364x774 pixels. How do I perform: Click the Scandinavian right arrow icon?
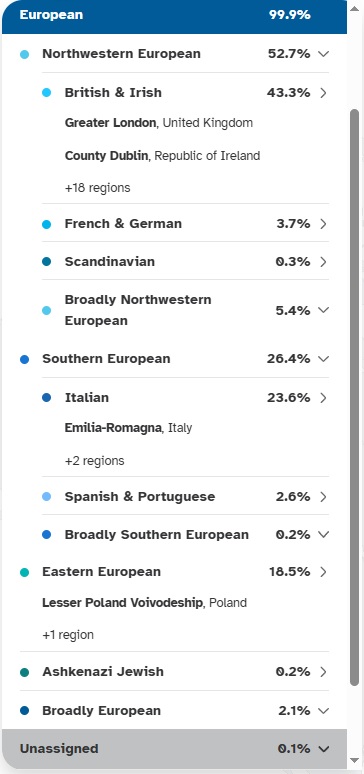click(x=324, y=262)
